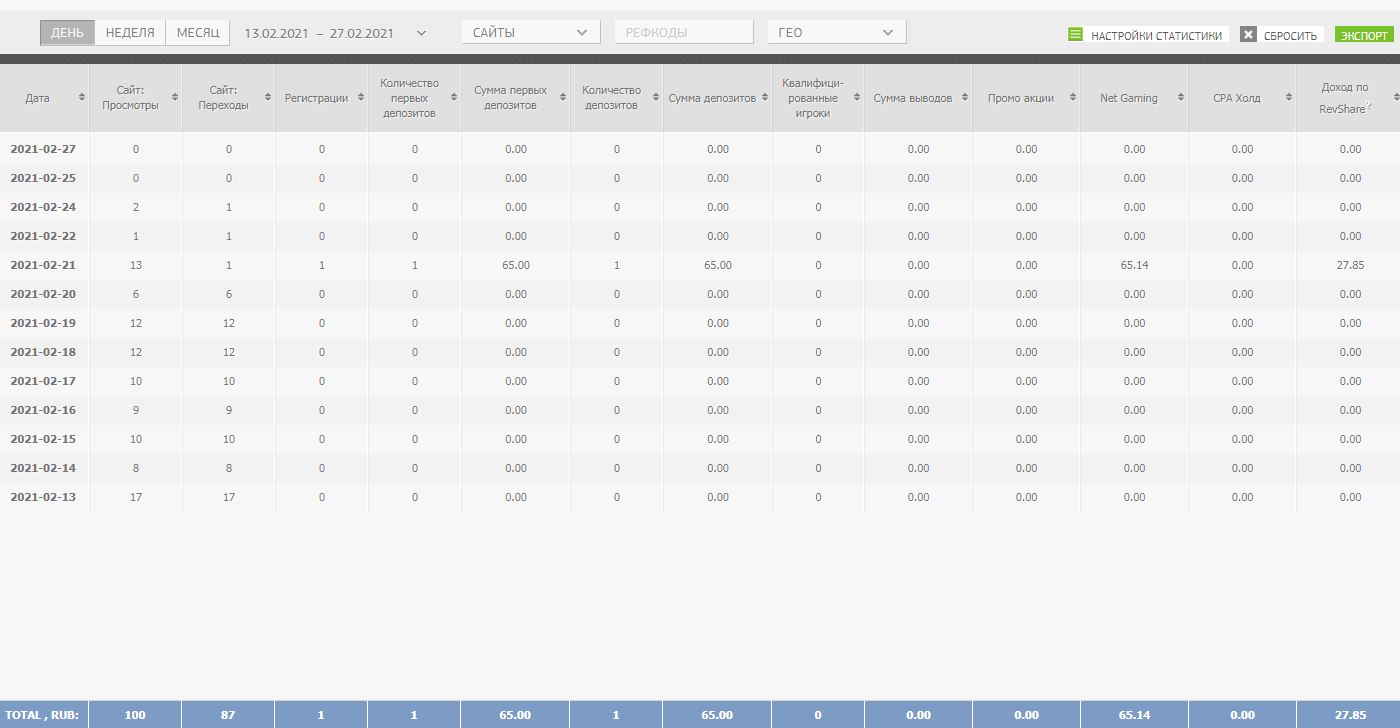1400x728 pixels.
Task: Switch to the НЕДЕЛЯ view tab
Action: [130, 33]
